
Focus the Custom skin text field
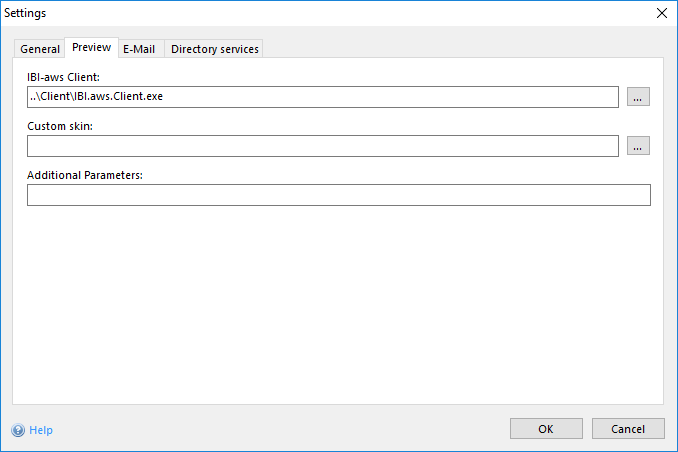(322, 146)
